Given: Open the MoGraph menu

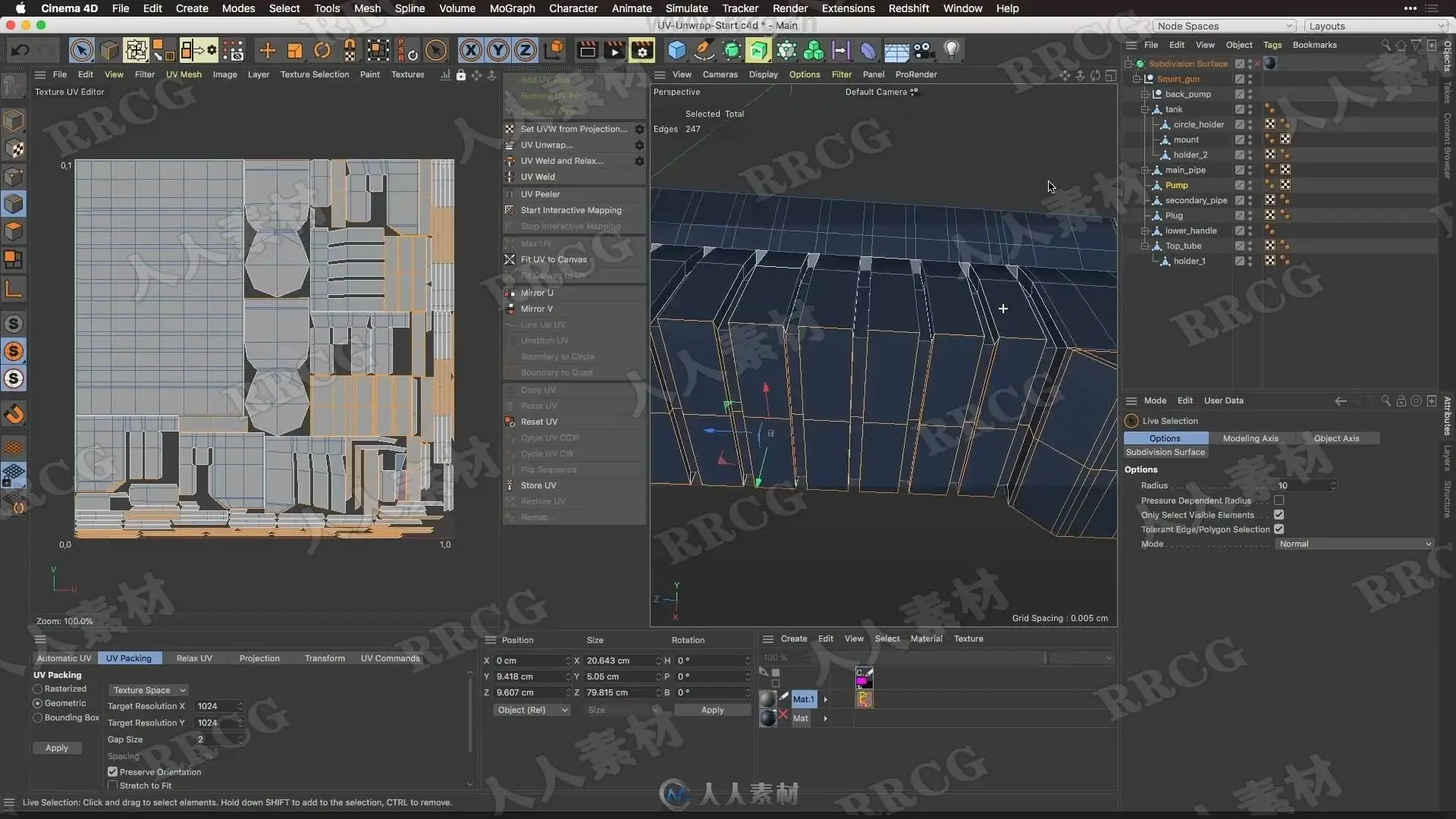Looking at the screenshot, I should [512, 8].
